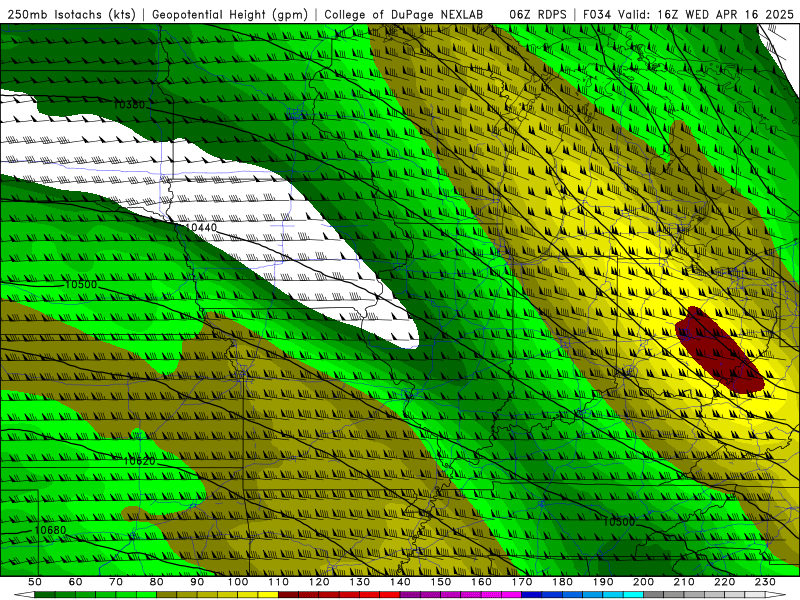The image size is (800, 600).
Task: Click the 150 value on the color scale
Action: point(441,582)
